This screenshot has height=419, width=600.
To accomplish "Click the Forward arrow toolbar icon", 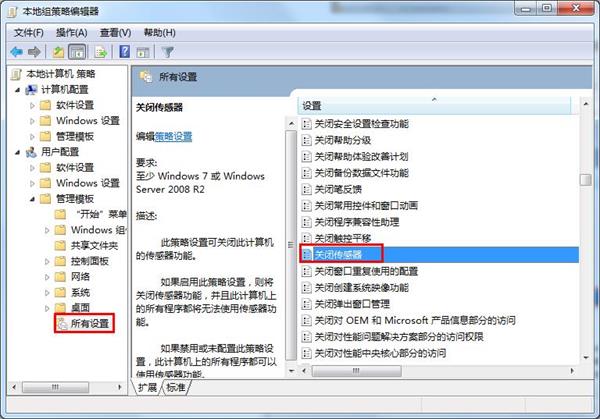I will (x=34, y=52).
